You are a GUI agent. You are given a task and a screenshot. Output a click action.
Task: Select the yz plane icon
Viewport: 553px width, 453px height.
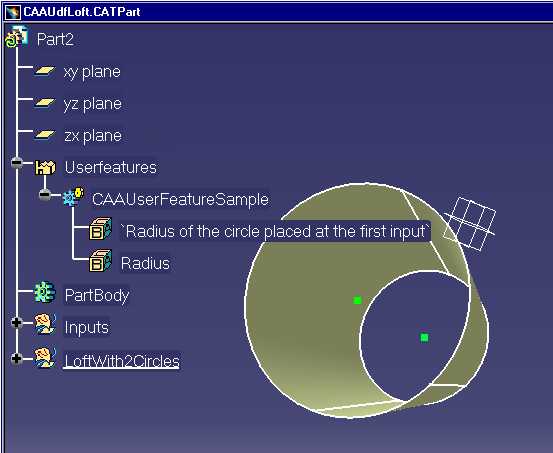click(45, 103)
